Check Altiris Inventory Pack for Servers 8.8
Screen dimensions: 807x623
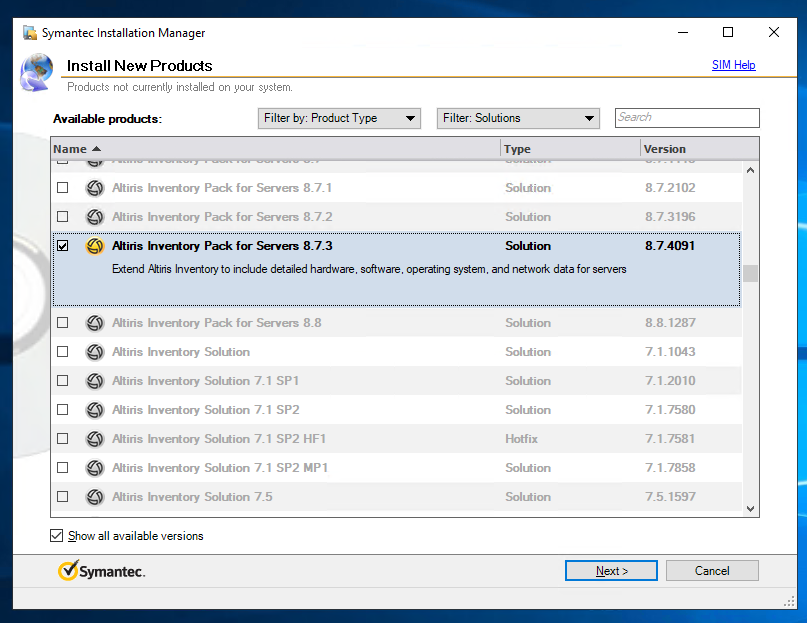coord(62,322)
